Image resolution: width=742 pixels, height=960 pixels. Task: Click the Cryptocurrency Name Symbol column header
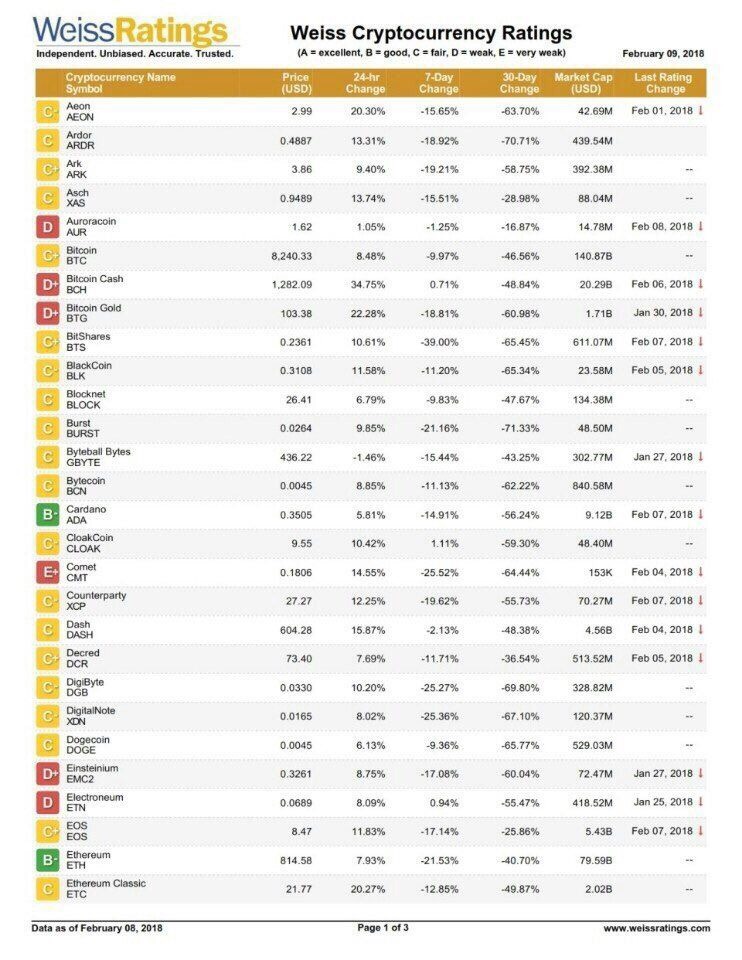point(121,83)
